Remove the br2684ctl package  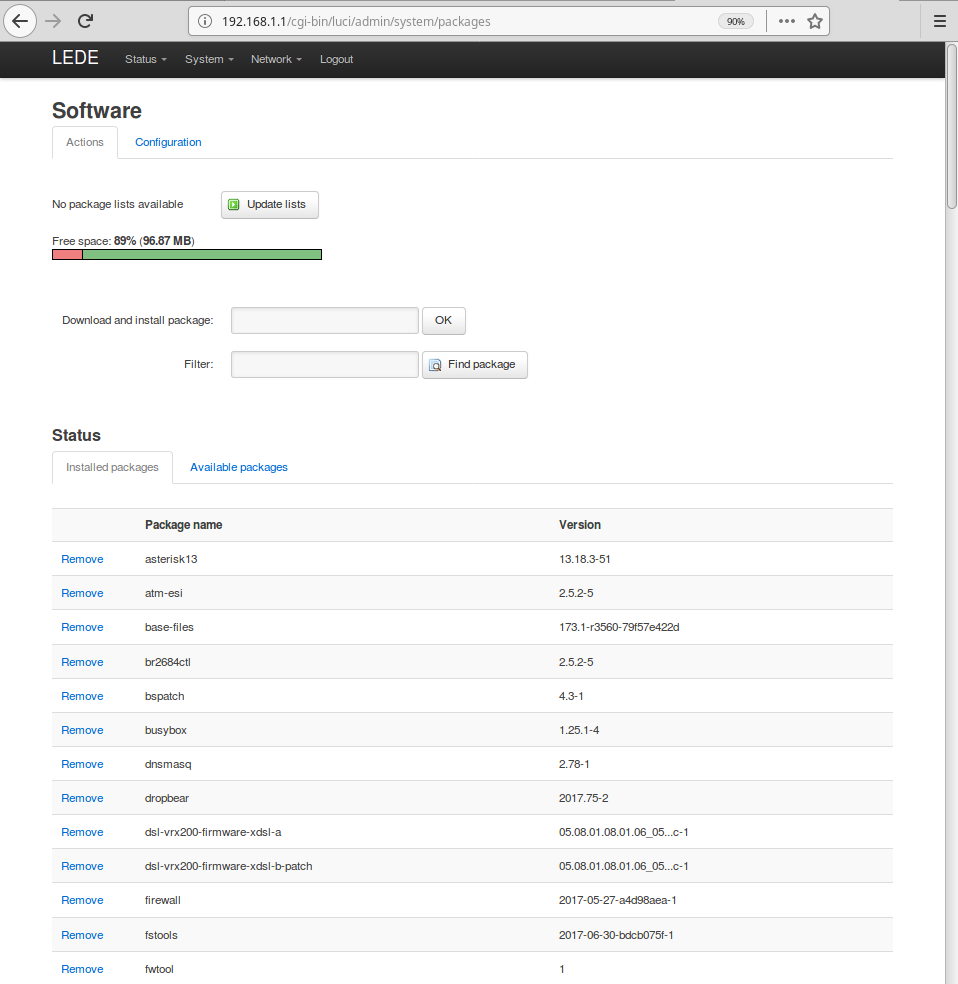82,662
